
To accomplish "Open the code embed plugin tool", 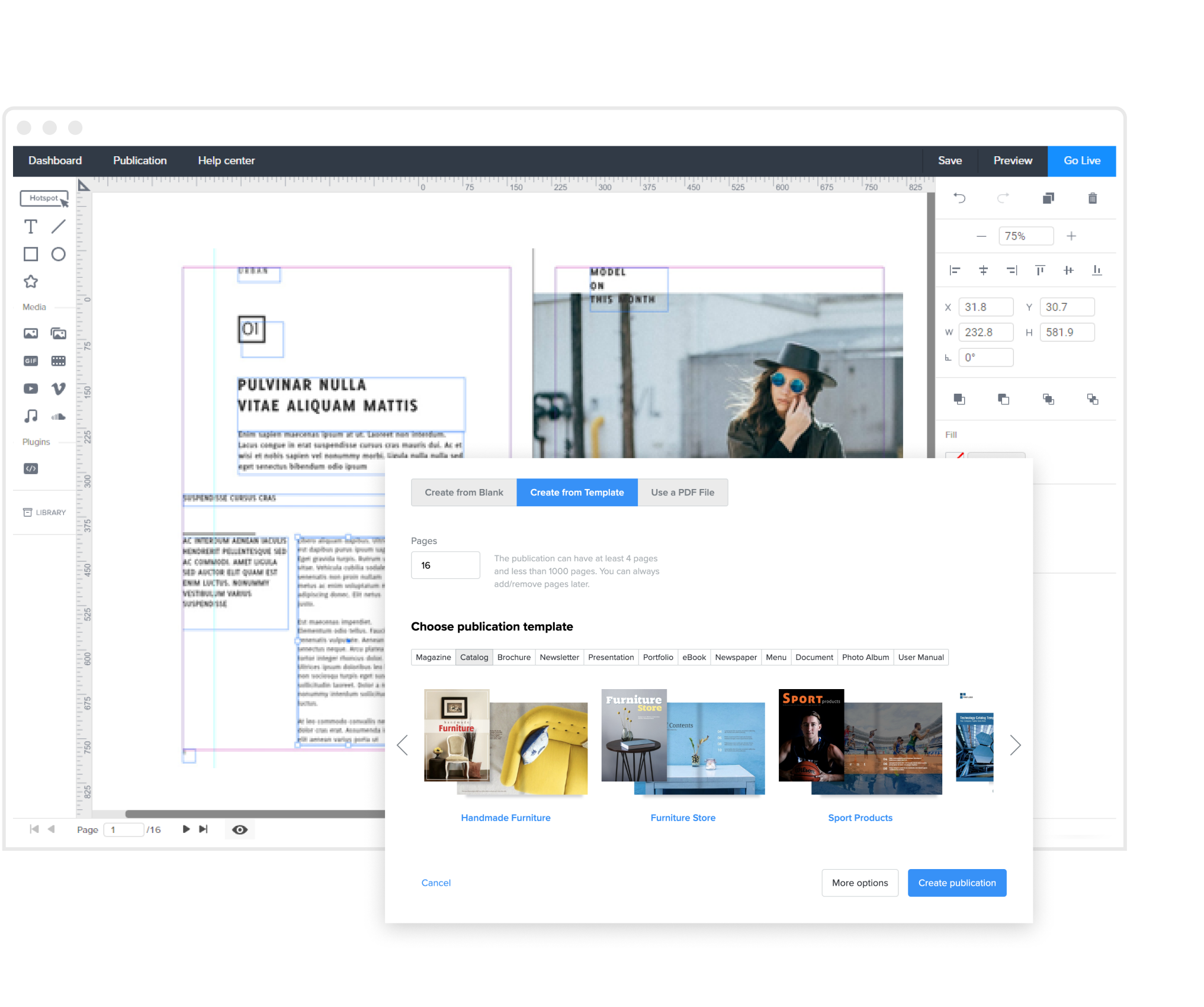I will [x=31, y=469].
